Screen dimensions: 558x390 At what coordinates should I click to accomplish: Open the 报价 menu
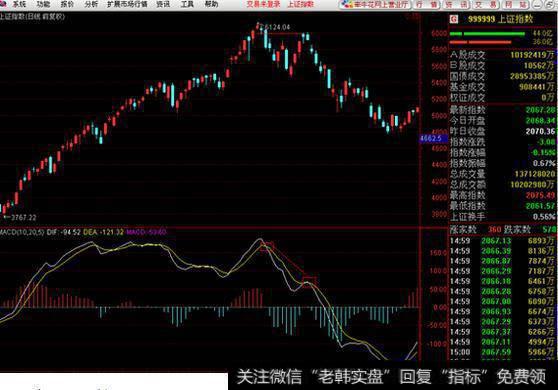[67, 4]
